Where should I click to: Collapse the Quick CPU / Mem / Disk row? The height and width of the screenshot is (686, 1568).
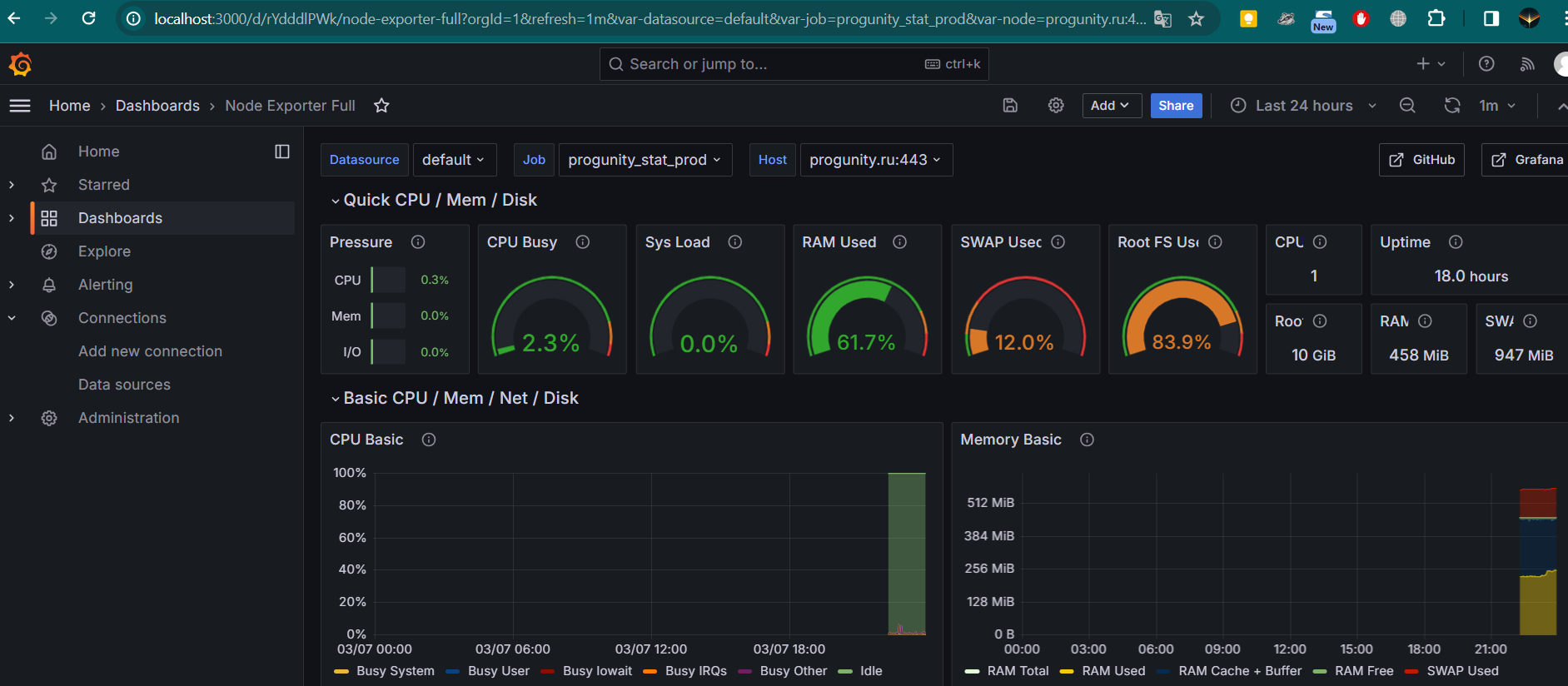click(335, 201)
